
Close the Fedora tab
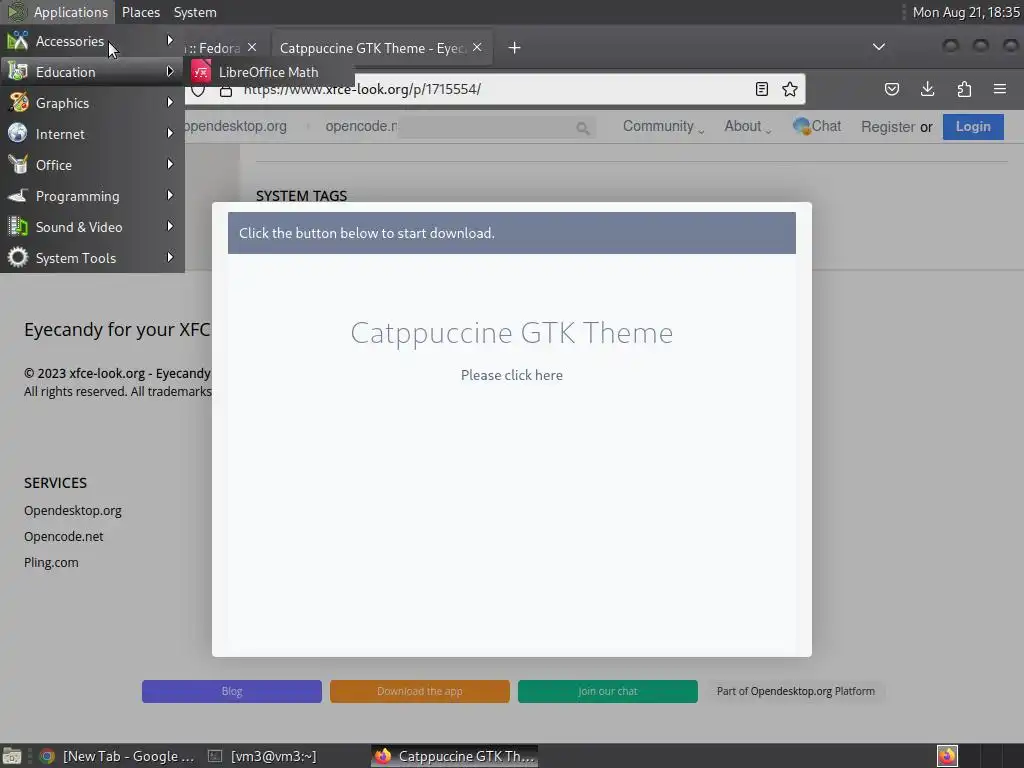tap(252, 48)
